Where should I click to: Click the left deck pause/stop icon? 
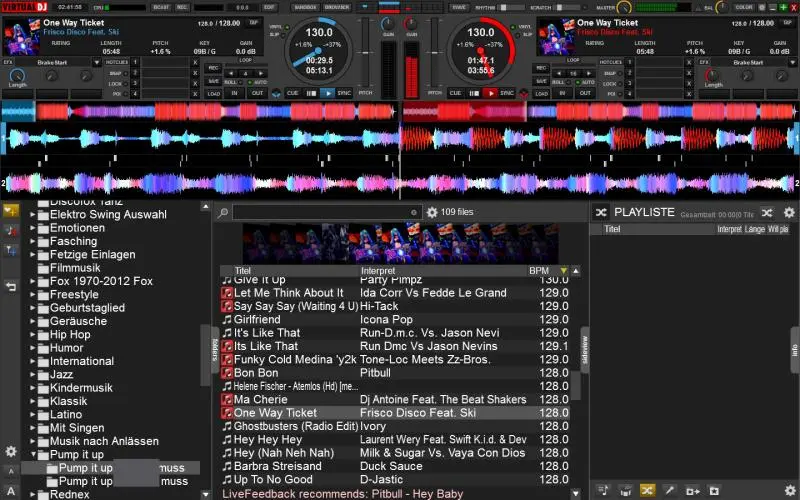coord(310,93)
